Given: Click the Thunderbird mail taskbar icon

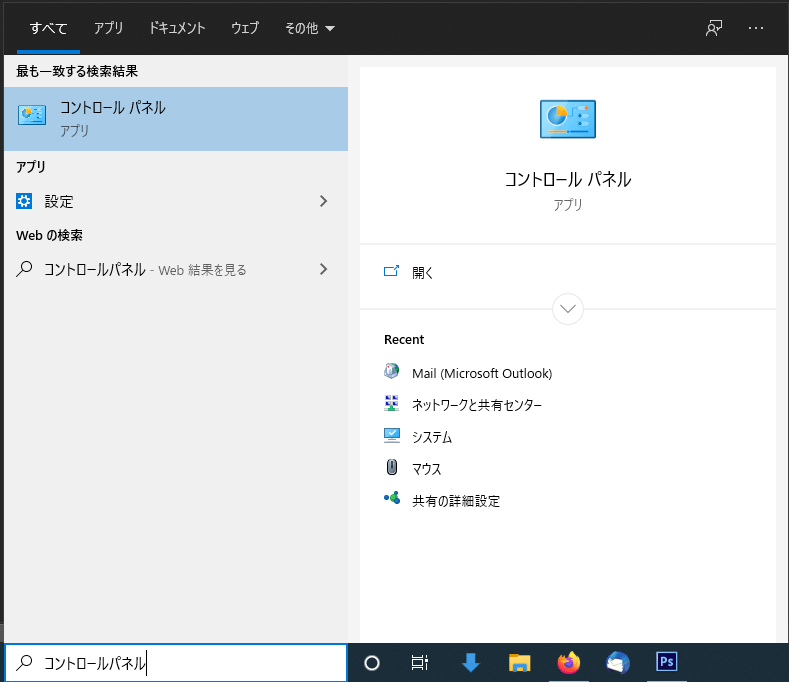Looking at the screenshot, I should pos(617,662).
